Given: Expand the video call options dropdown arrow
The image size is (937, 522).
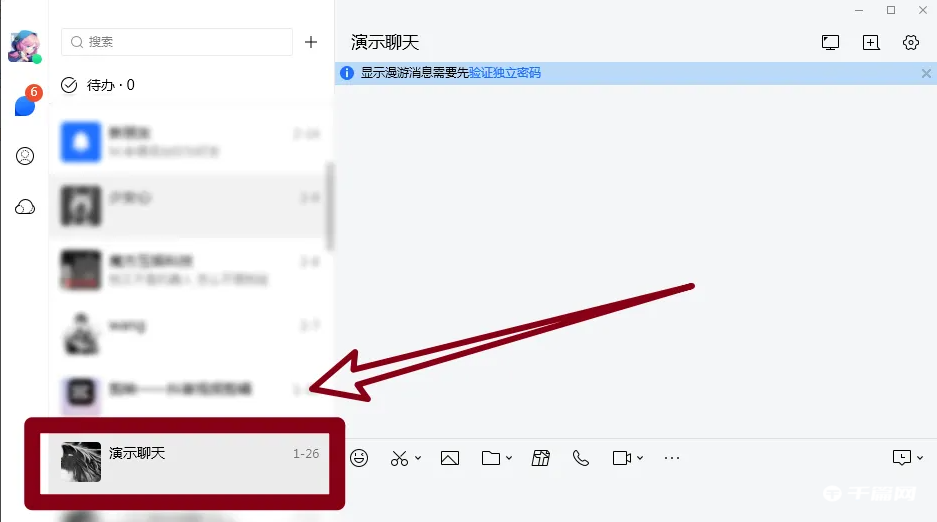Looking at the screenshot, I should click(640, 458).
